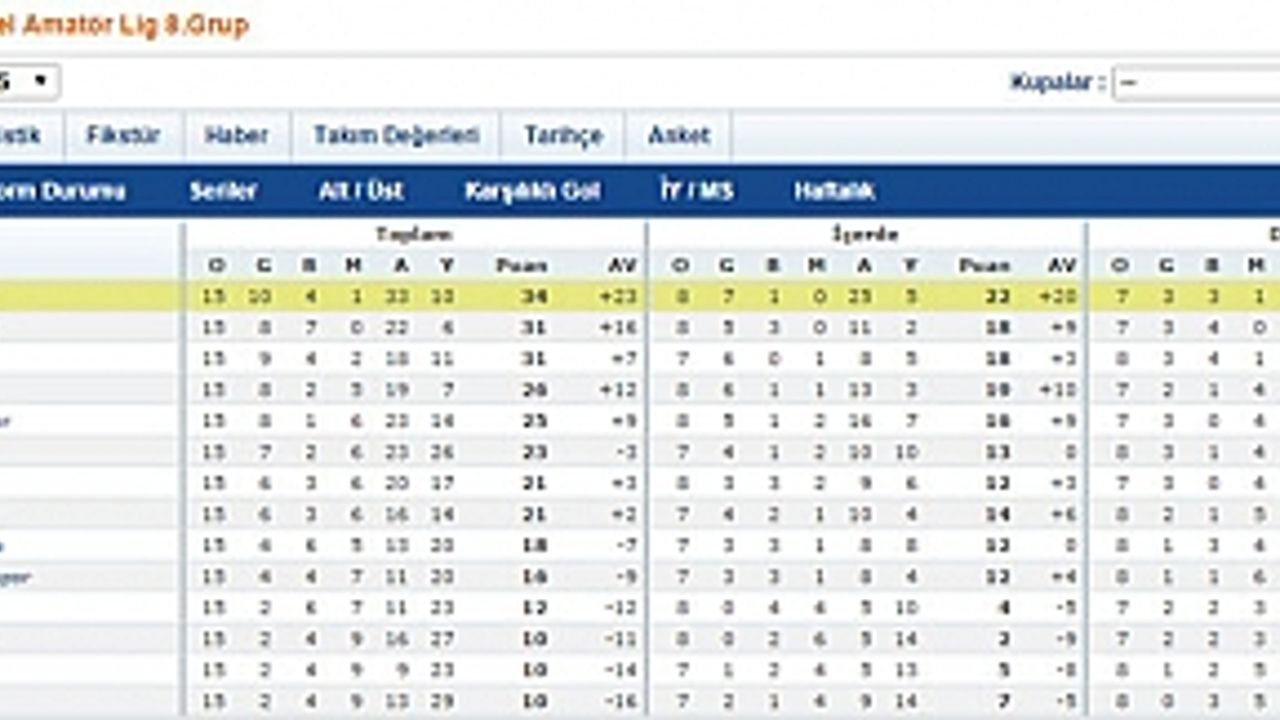
Task: Open the Fikstür tab
Action: point(123,135)
